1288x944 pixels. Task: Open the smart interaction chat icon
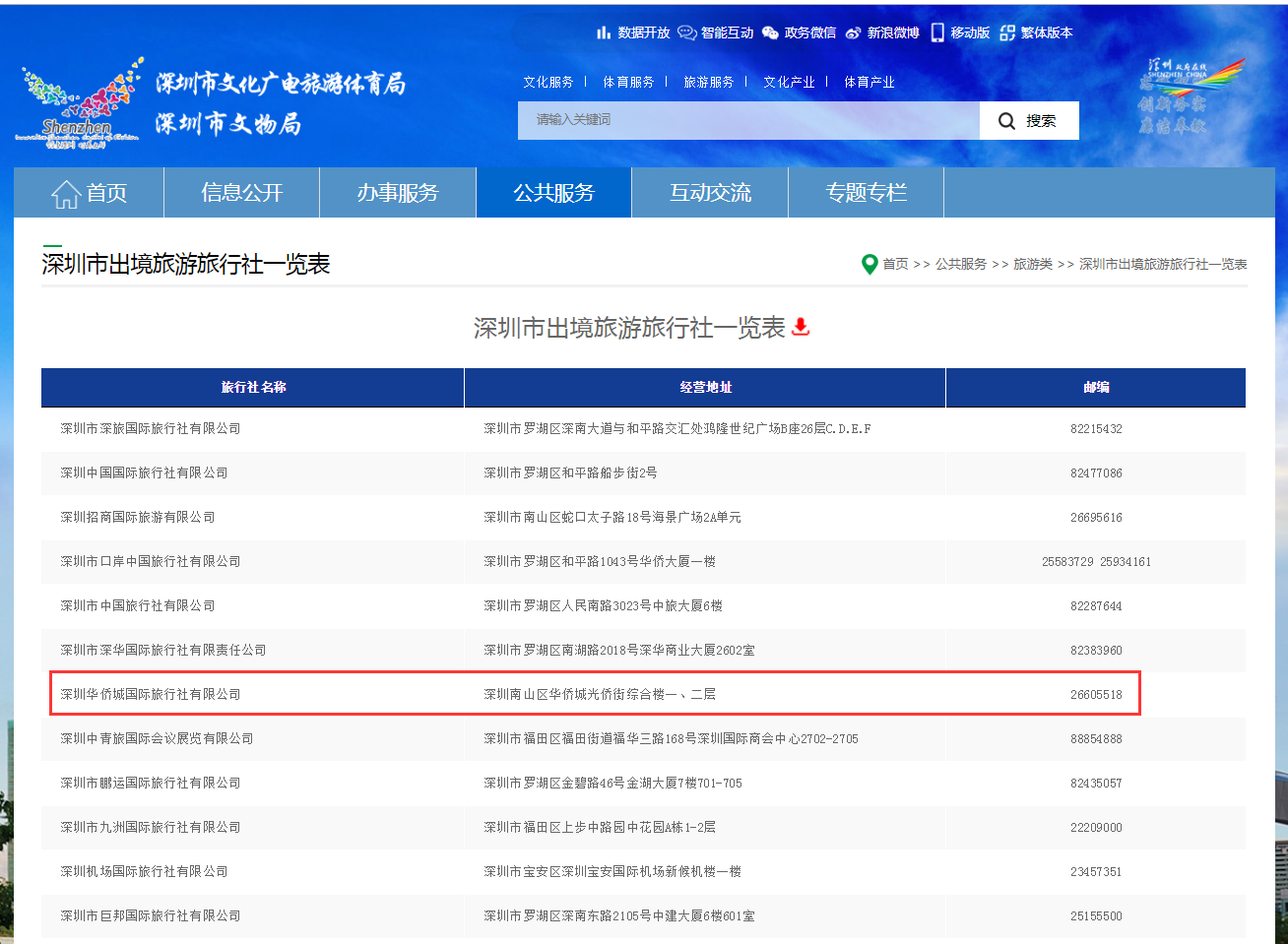686,32
